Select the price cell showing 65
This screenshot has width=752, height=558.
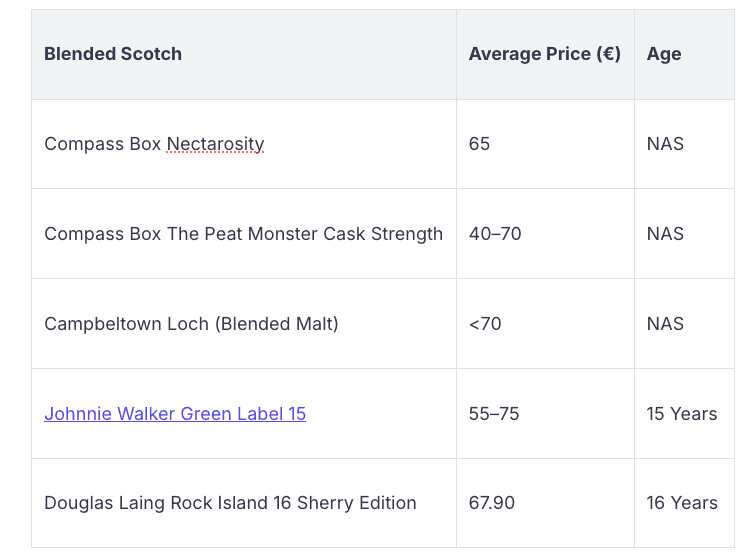pos(479,144)
